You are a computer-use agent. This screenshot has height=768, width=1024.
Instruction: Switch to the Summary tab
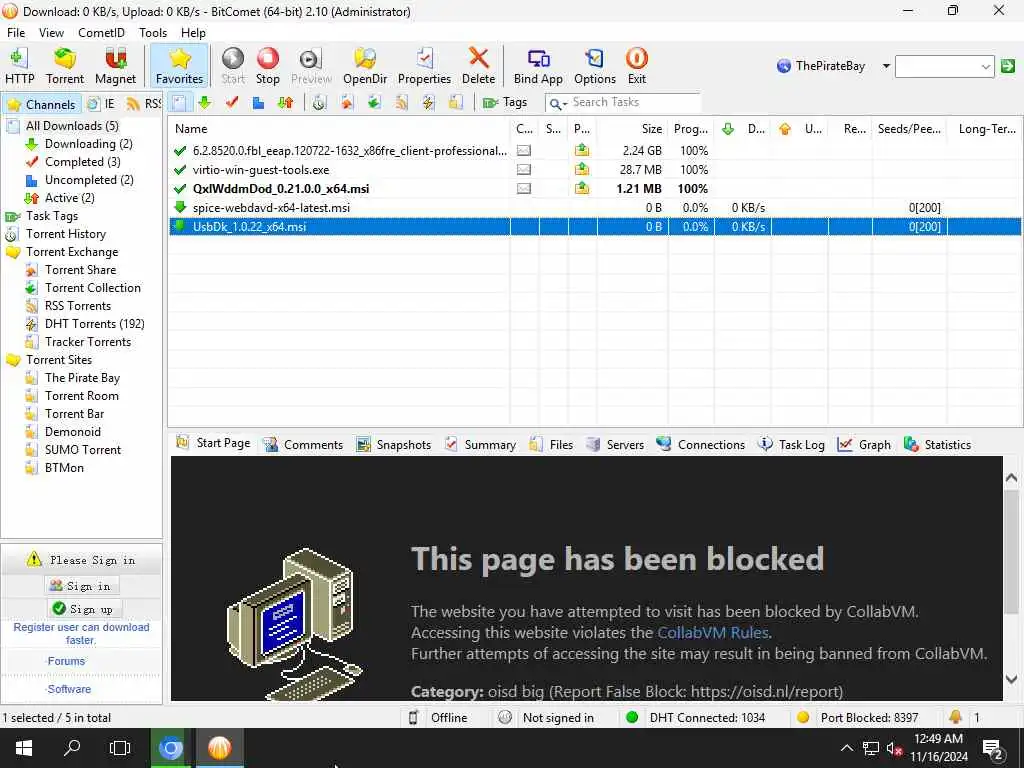coord(480,444)
